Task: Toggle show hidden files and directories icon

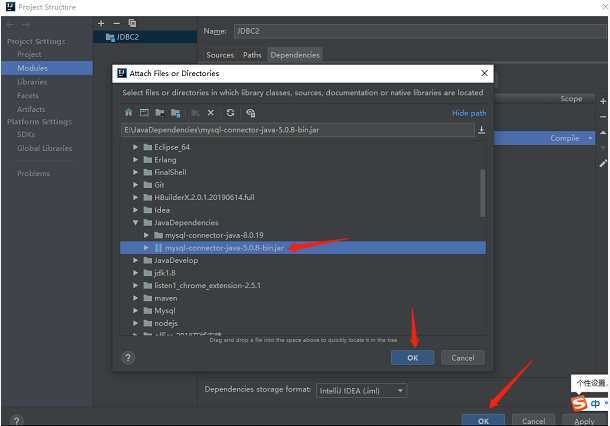Action: click(x=251, y=113)
